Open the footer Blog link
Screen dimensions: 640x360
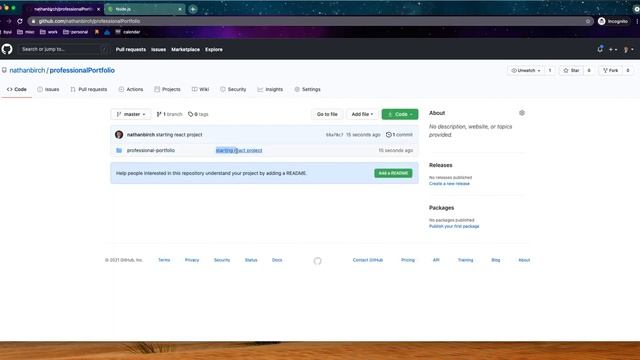[496, 260]
